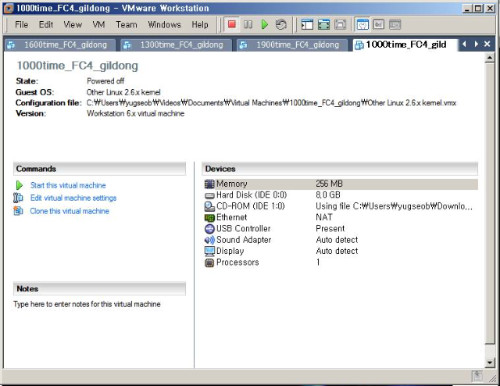The image size is (500, 386).
Task: Select the Ethernet device icon
Action: [209, 218]
